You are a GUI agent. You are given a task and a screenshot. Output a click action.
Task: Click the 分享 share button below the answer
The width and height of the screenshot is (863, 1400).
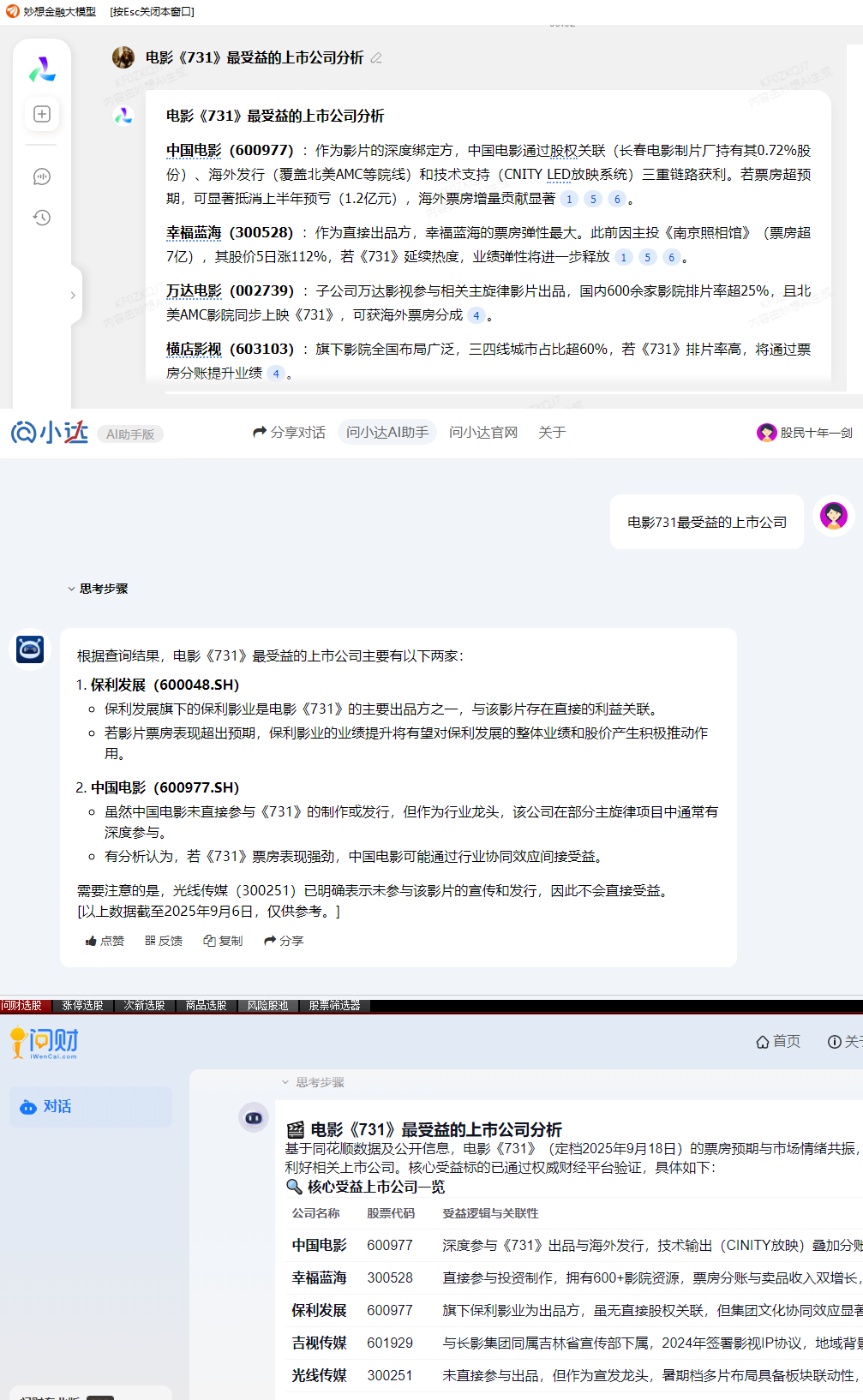tap(284, 941)
